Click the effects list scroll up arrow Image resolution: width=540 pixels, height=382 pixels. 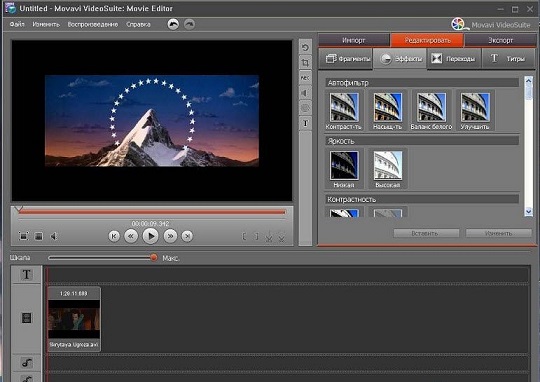pyautogui.click(x=529, y=80)
